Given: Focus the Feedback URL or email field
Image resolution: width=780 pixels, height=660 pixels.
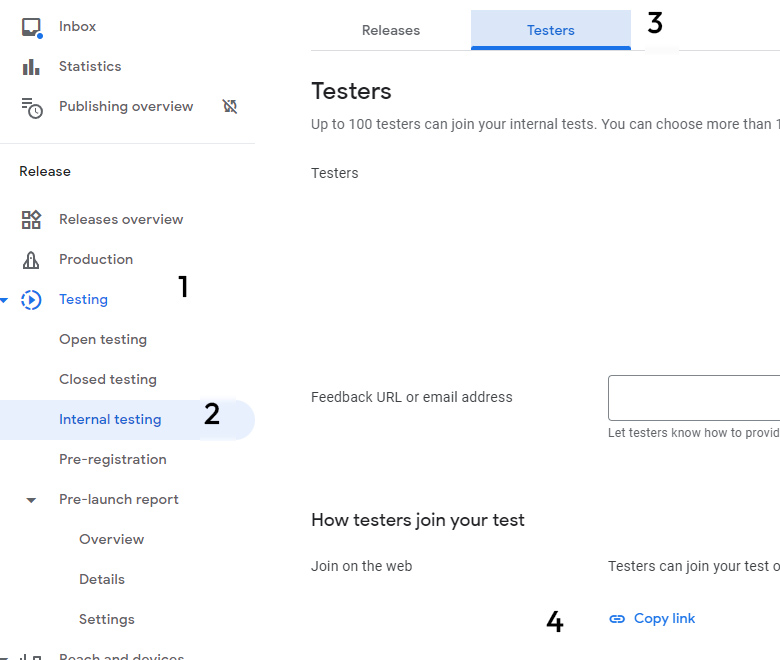Looking at the screenshot, I should pyautogui.click(x=693, y=398).
